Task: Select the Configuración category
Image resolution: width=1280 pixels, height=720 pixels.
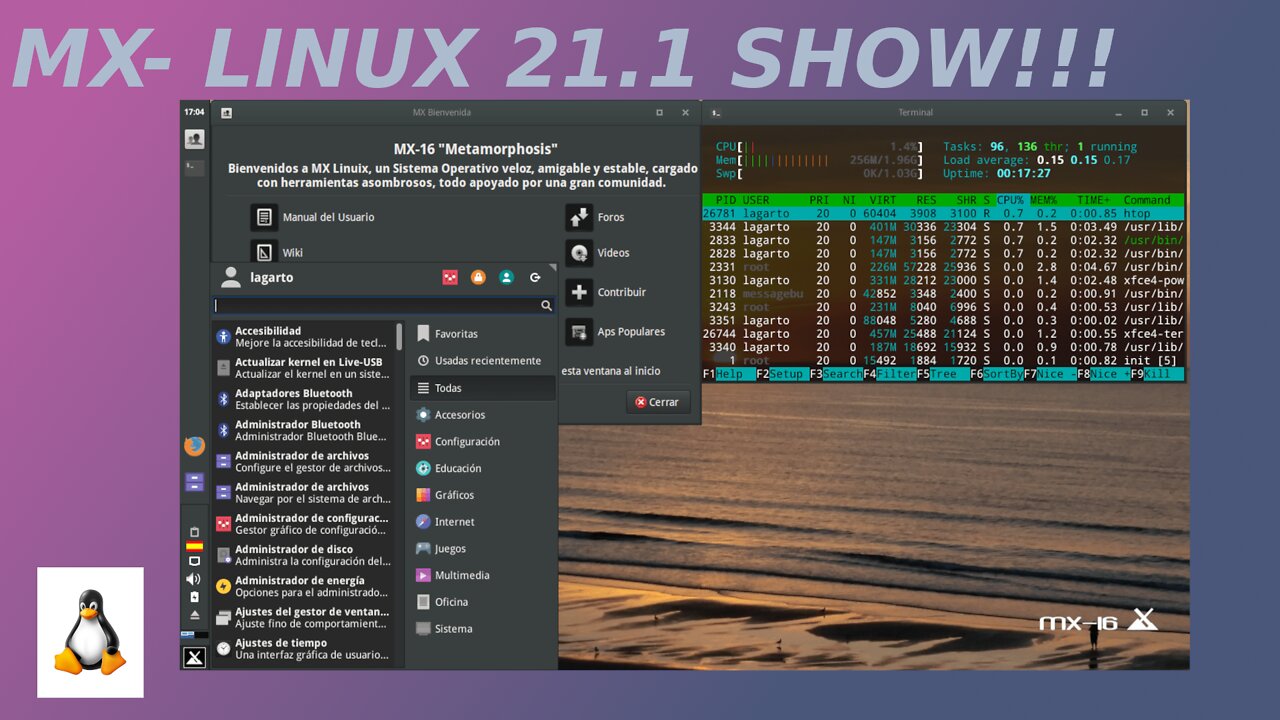Action: [x=483, y=441]
